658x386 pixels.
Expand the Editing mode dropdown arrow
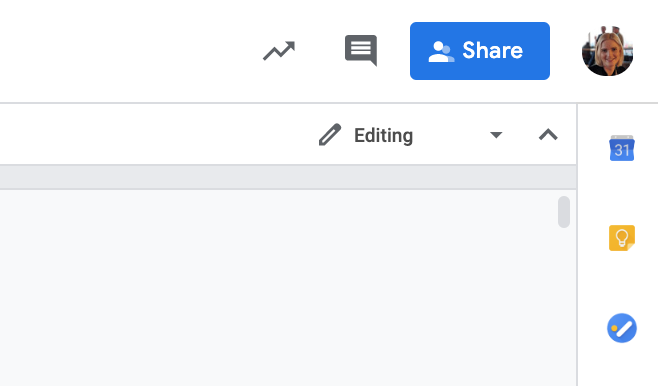[x=496, y=135]
